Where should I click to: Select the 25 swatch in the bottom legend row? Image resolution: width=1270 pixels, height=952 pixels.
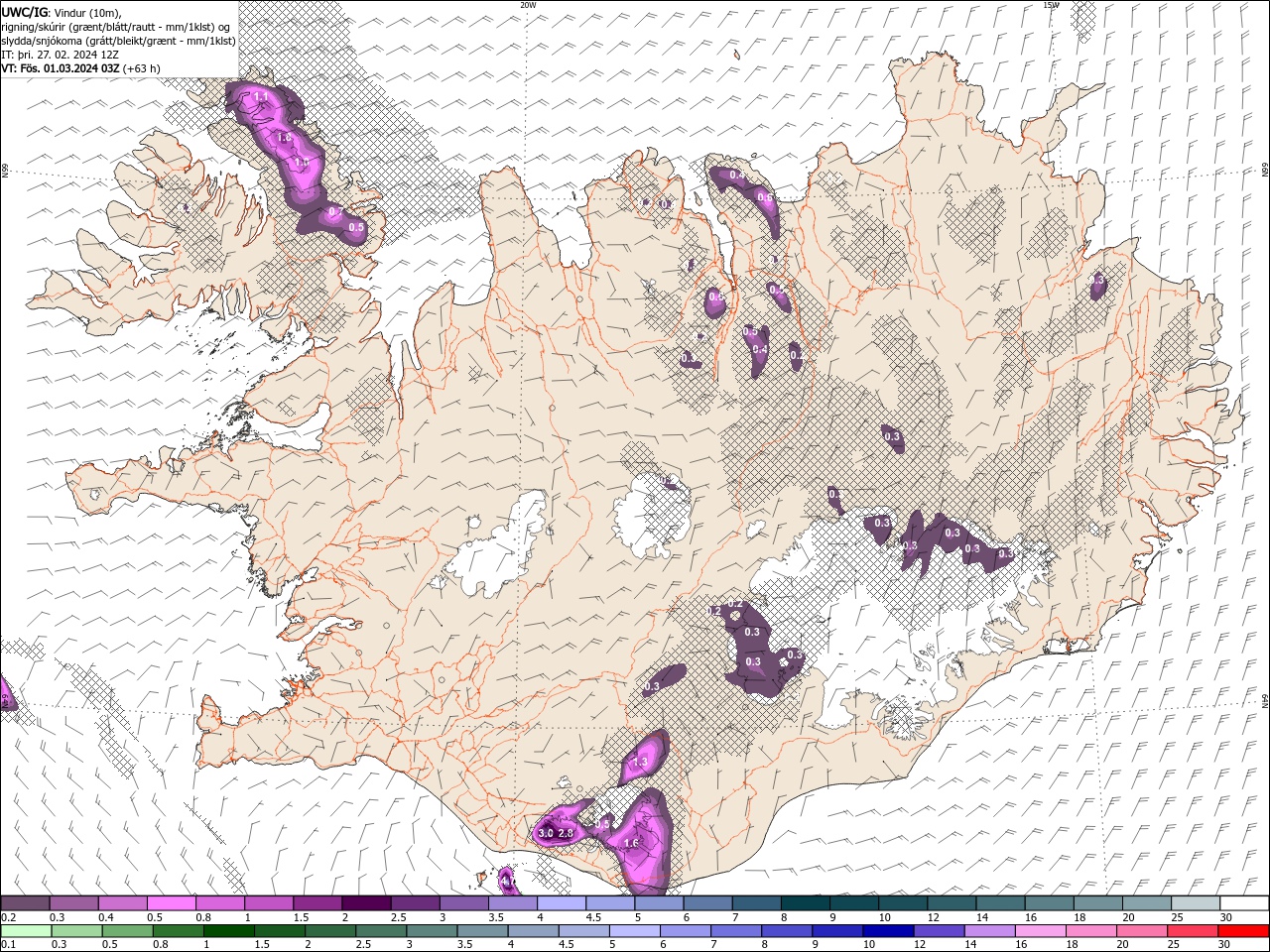coord(1193,931)
